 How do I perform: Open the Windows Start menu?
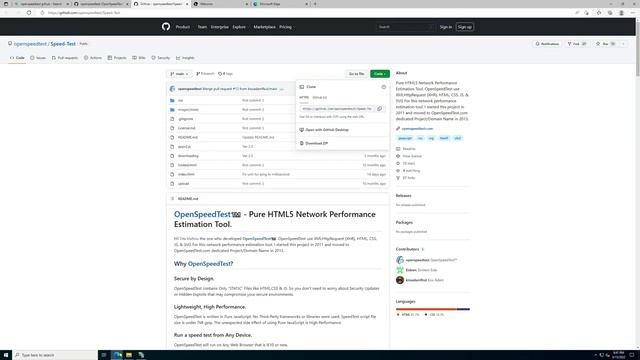pos(6,355)
